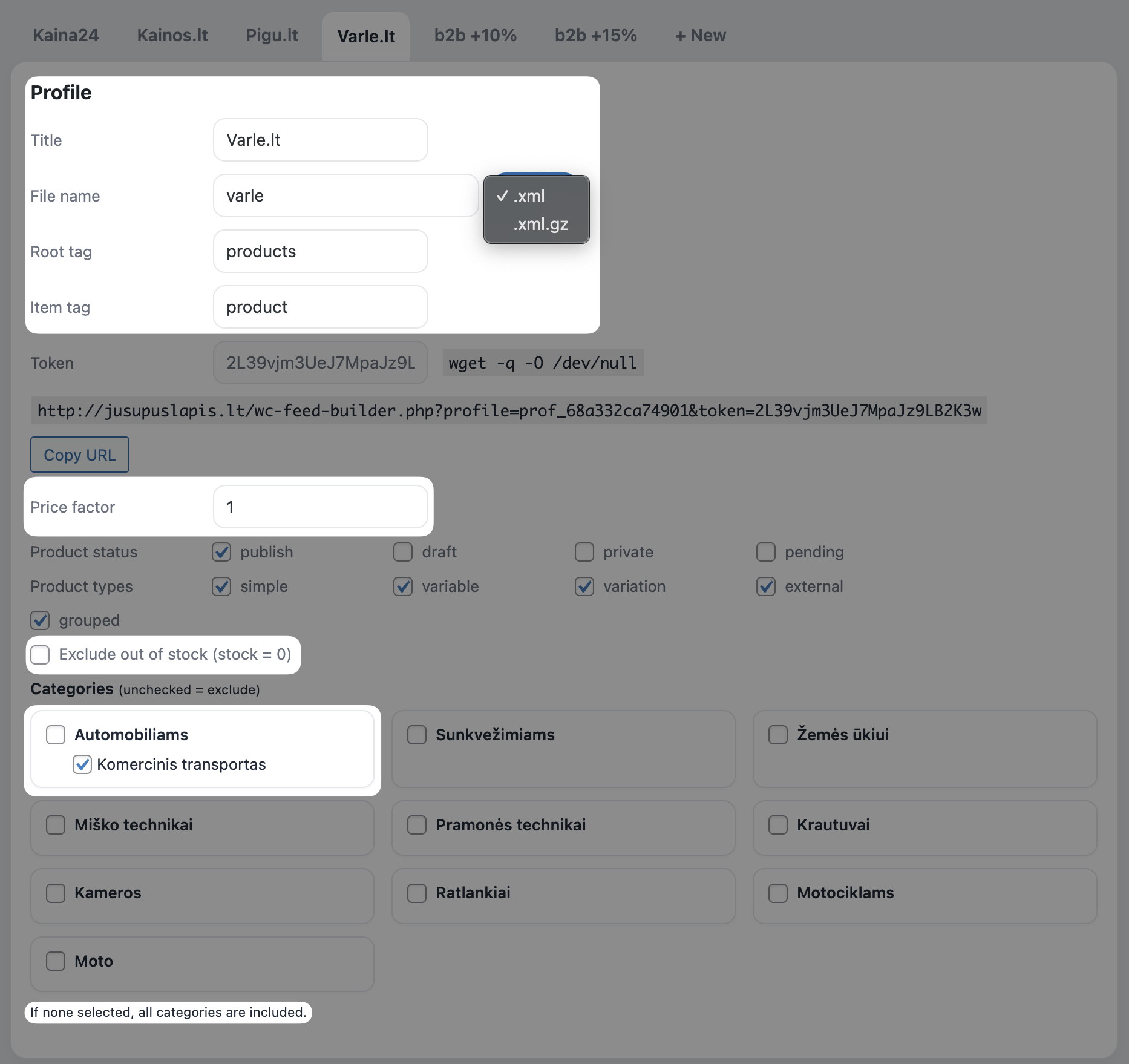1129x1064 pixels.
Task: Switch to the b2b +15% tab
Action: pos(595,36)
